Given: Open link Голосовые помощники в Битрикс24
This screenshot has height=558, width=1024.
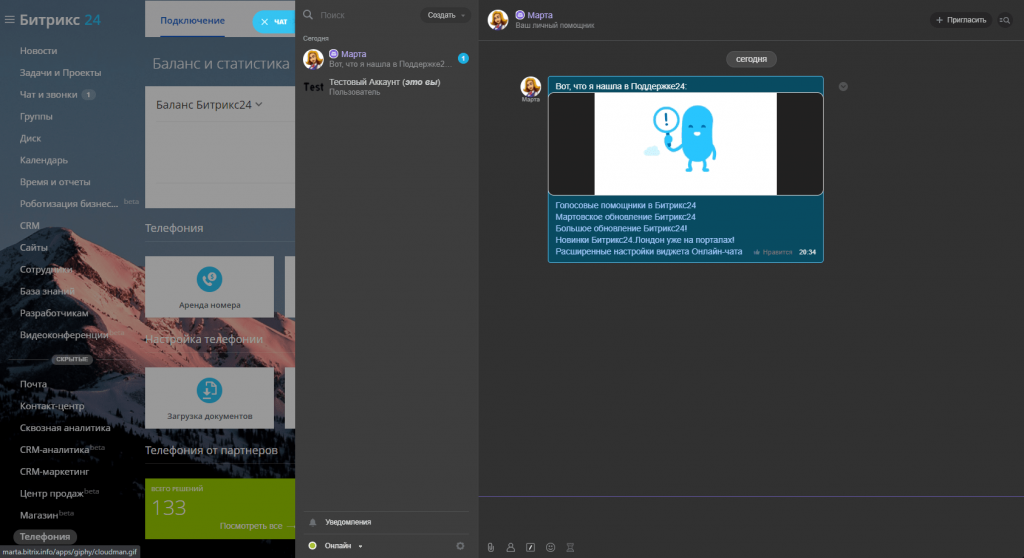Looking at the screenshot, I should coord(625,205).
